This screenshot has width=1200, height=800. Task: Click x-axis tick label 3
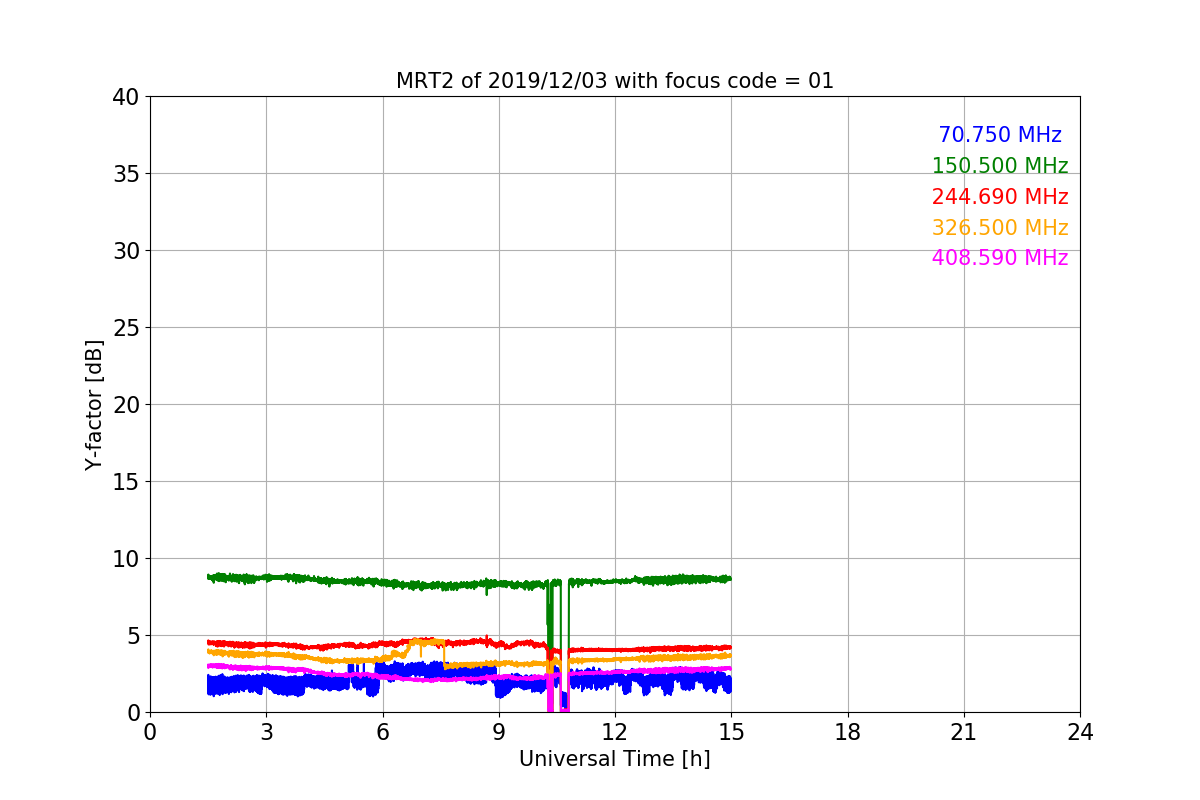266,732
